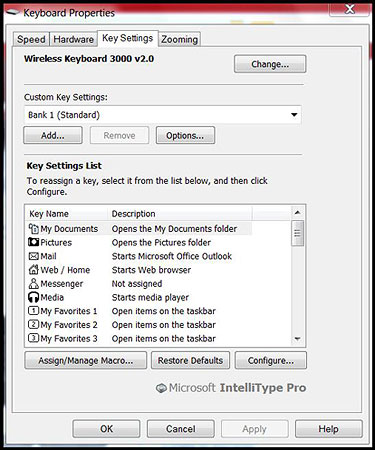Image resolution: width=375 pixels, height=450 pixels.
Task: Click the Description column header
Action: click(180, 214)
